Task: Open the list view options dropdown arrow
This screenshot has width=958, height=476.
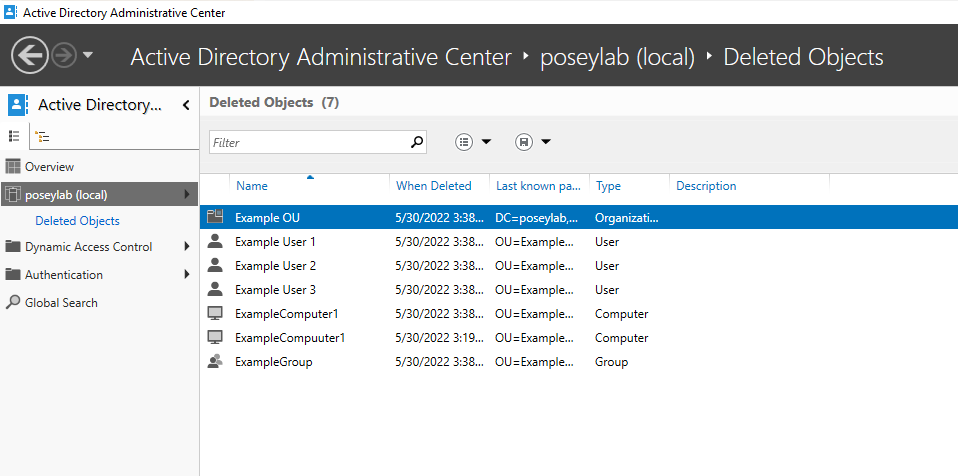Action: [486, 142]
